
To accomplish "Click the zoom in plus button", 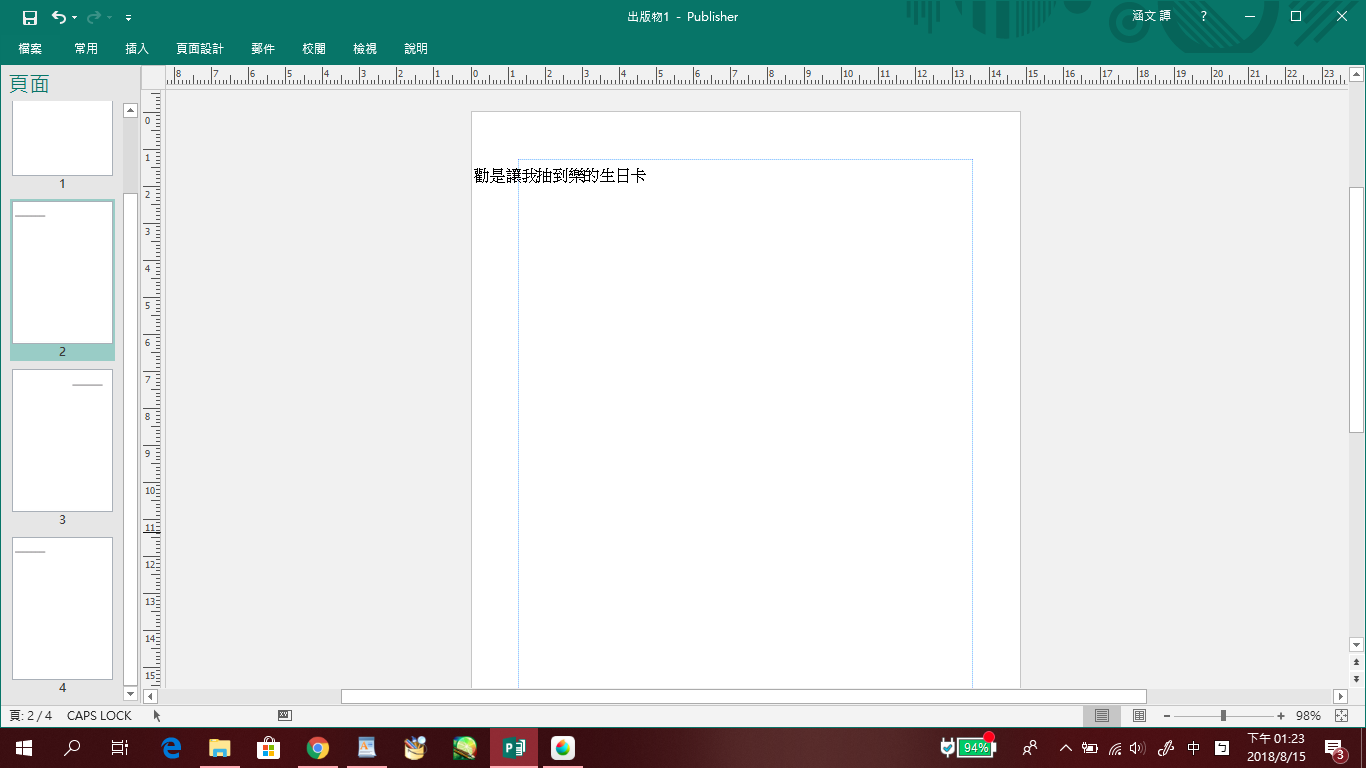I will [1281, 716].
